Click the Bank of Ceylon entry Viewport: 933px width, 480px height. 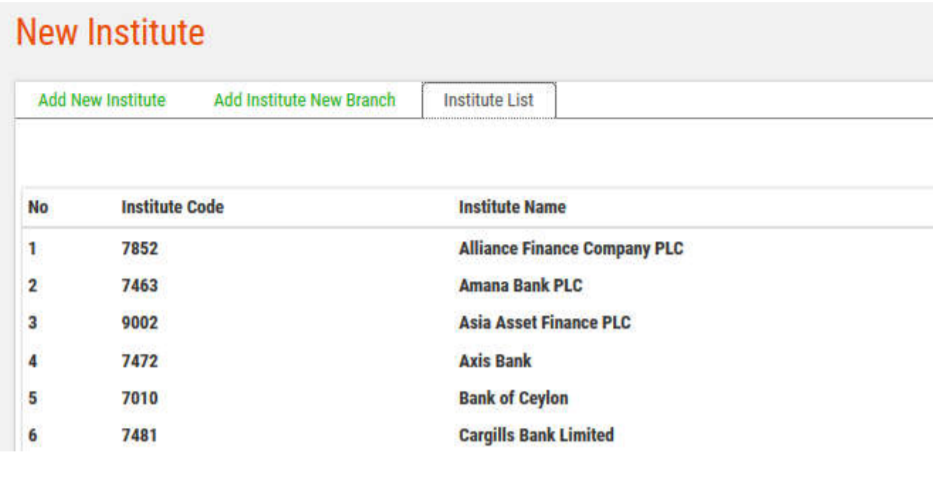coord(513,398)
